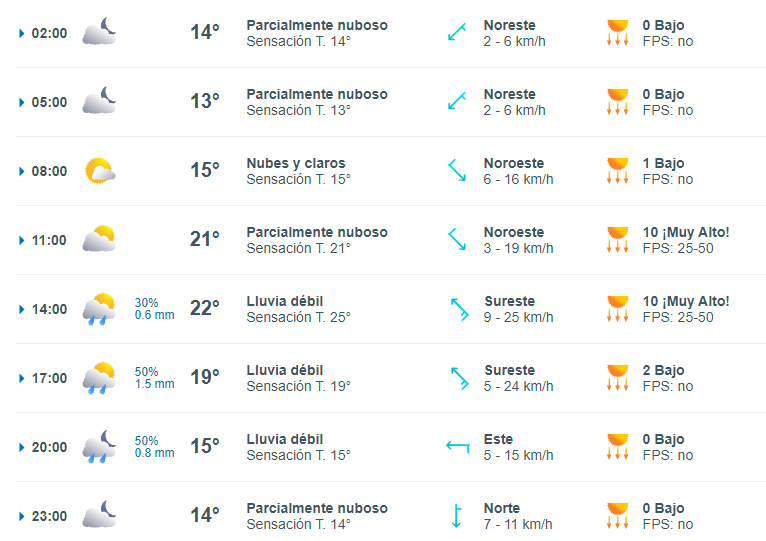
Task: Click the 20:00 night rain icon
Action: 99,447
